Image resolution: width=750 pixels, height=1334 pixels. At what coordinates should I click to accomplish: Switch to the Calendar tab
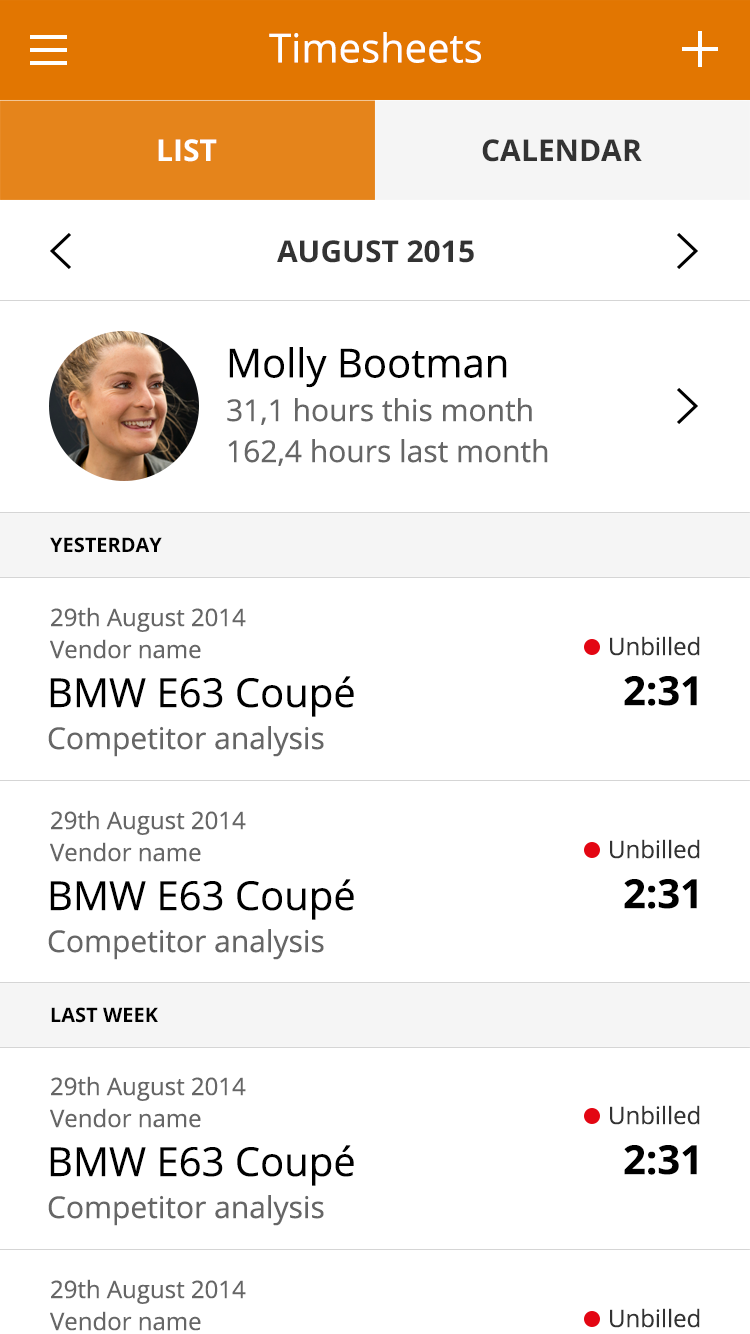[562, 150]
